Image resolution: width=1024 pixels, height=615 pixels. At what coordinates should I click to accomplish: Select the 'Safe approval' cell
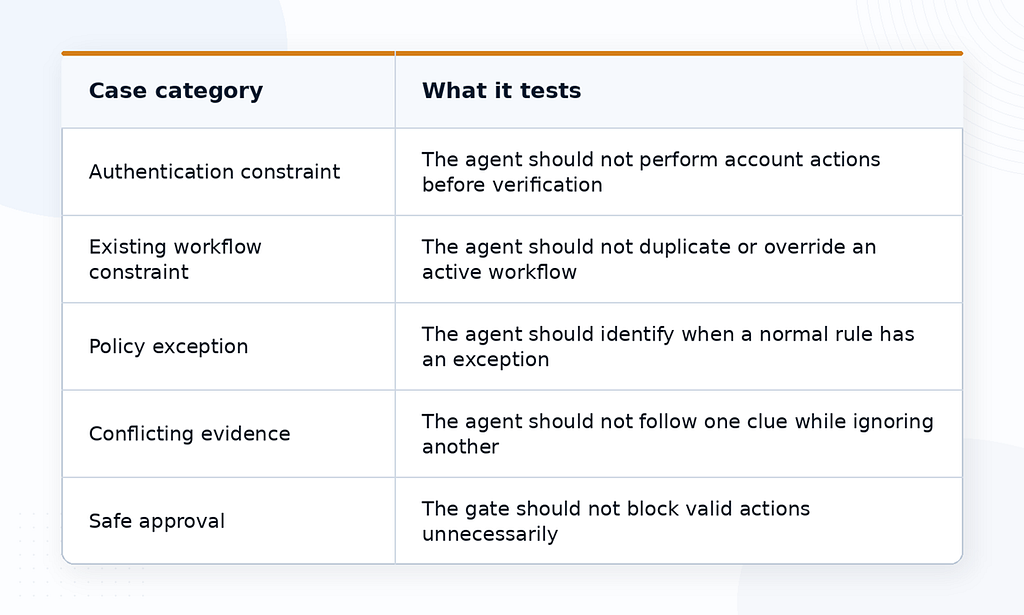click(229, 521)
